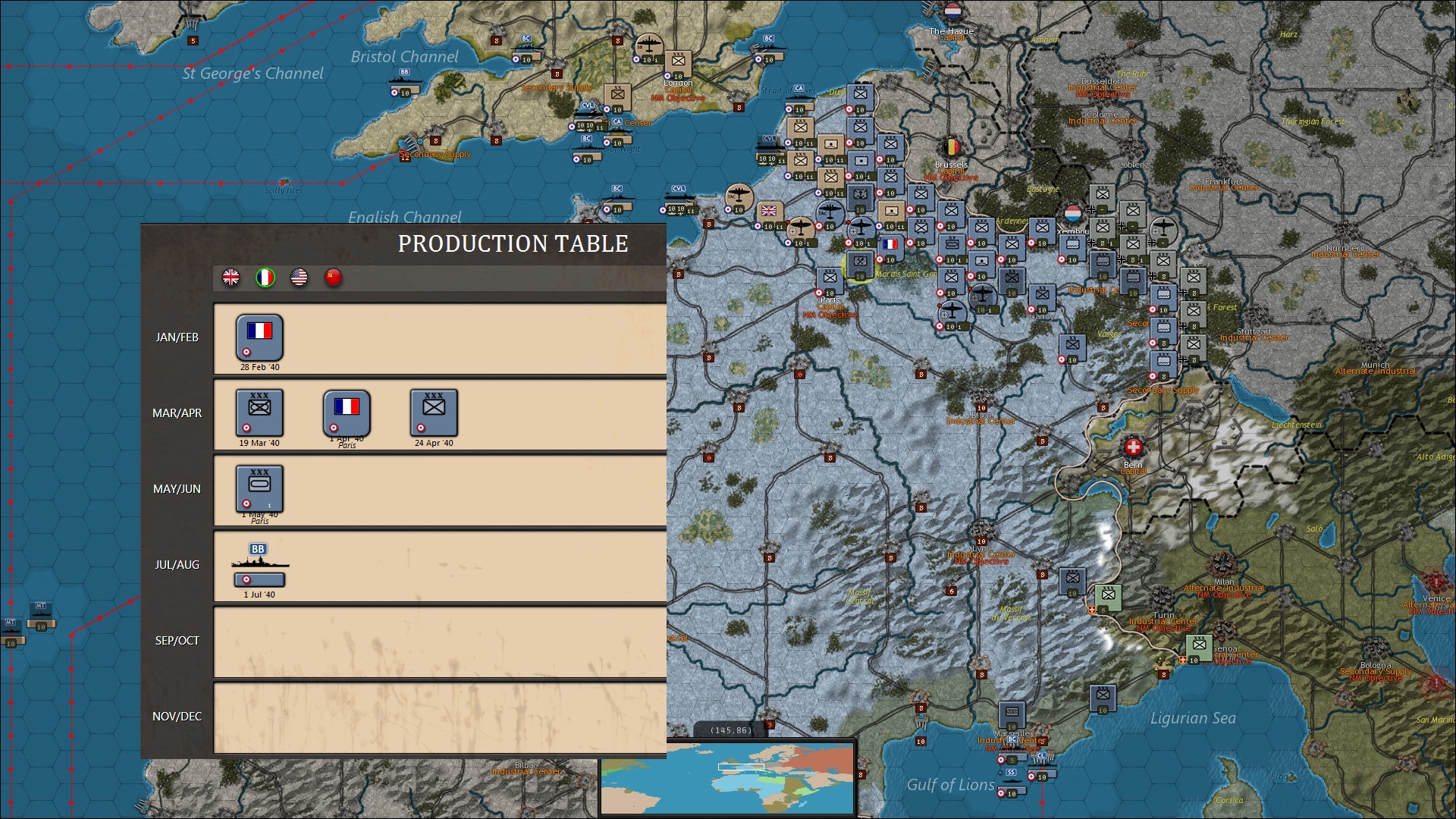The width and height of the screenshot is (1456, 819).
Task: Click the Dijon city label
Action: click(981, 415)
